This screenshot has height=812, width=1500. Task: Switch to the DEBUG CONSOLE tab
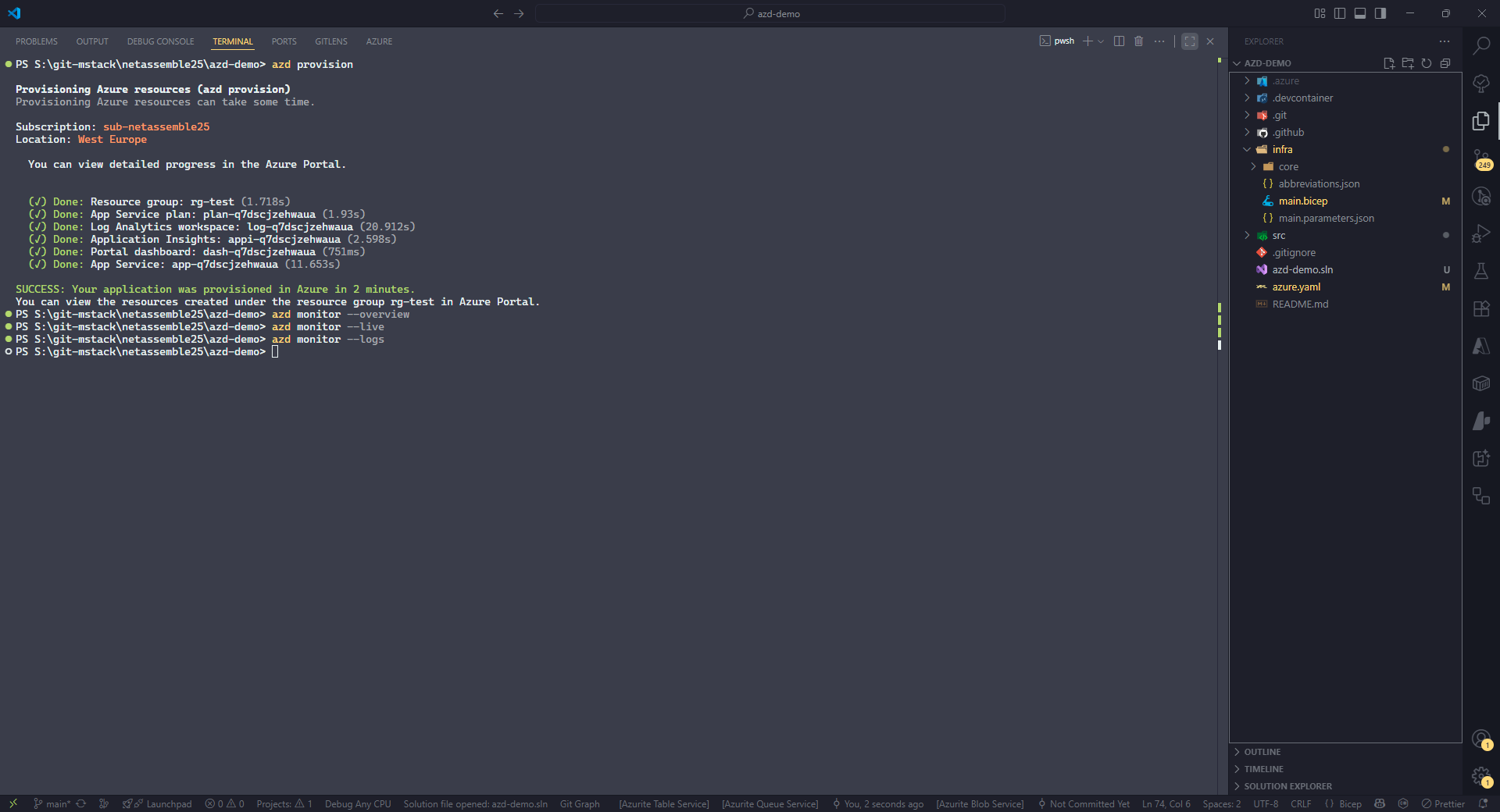coord(160,41)
